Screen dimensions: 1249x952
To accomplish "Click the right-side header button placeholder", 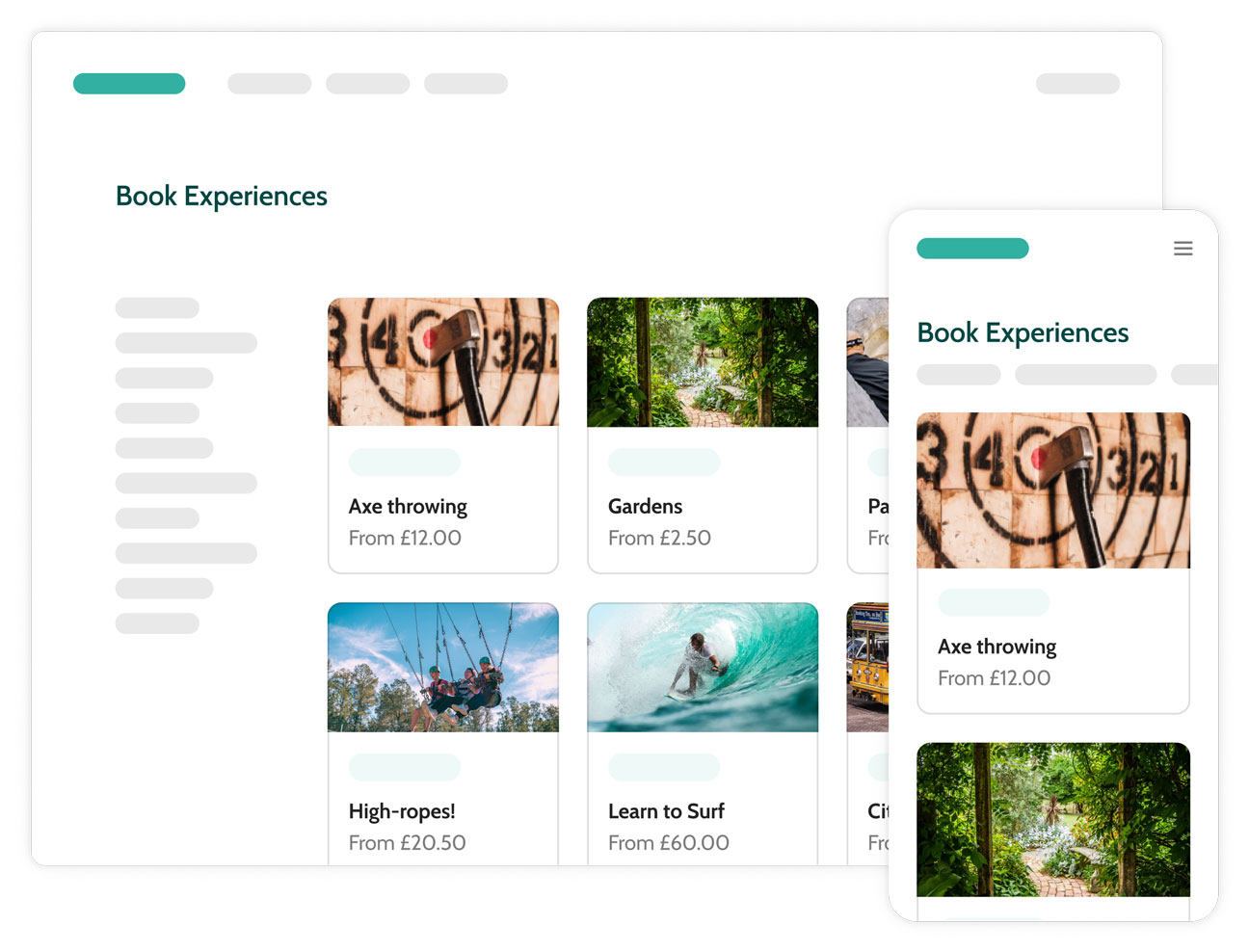I will (1077, 84).
